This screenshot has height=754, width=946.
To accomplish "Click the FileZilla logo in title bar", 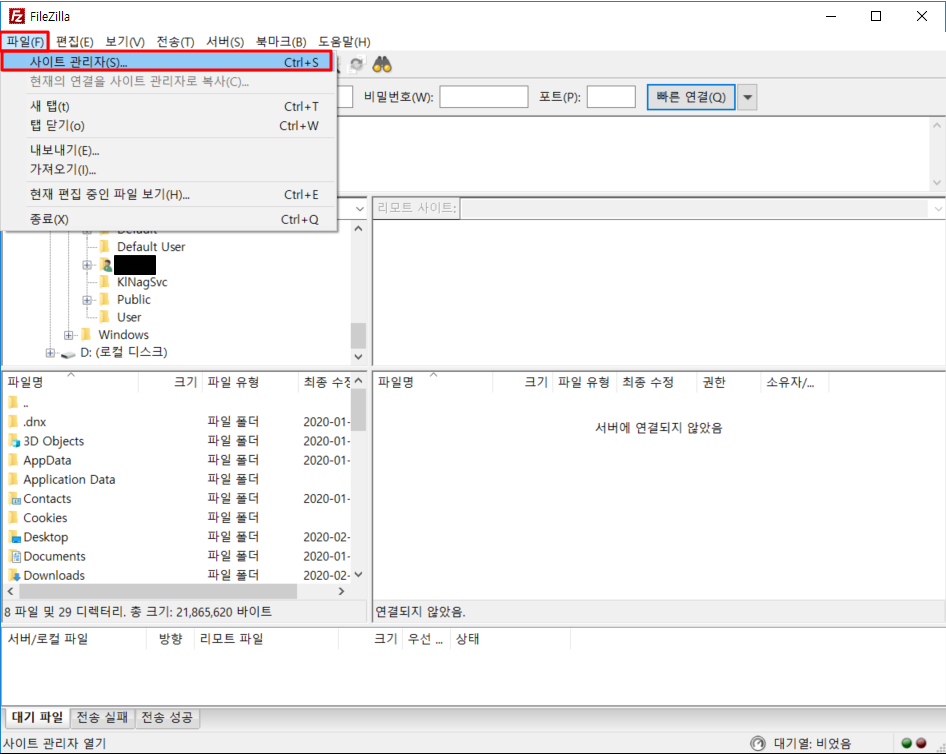I will tap(16, 16).
